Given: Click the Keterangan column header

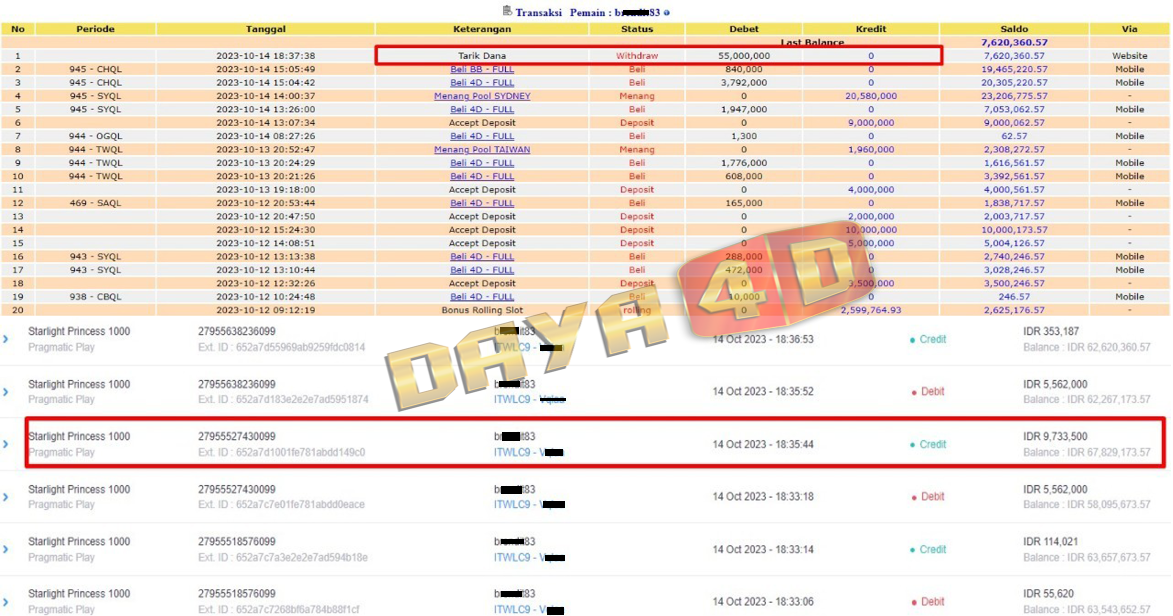Looking at the screenshot, I should (x=482, y=29).
